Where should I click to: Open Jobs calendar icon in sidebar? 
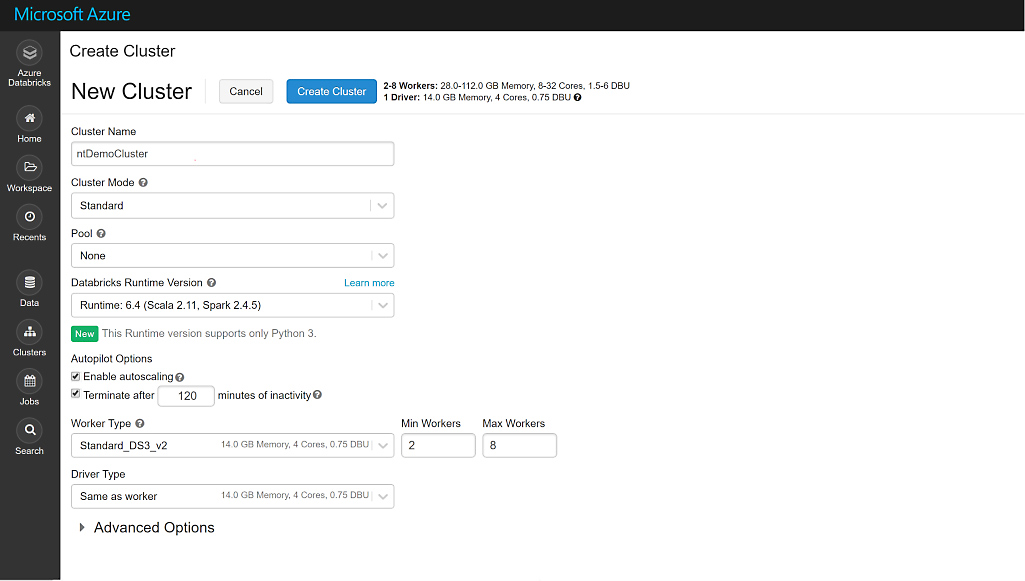click(29, 381)
